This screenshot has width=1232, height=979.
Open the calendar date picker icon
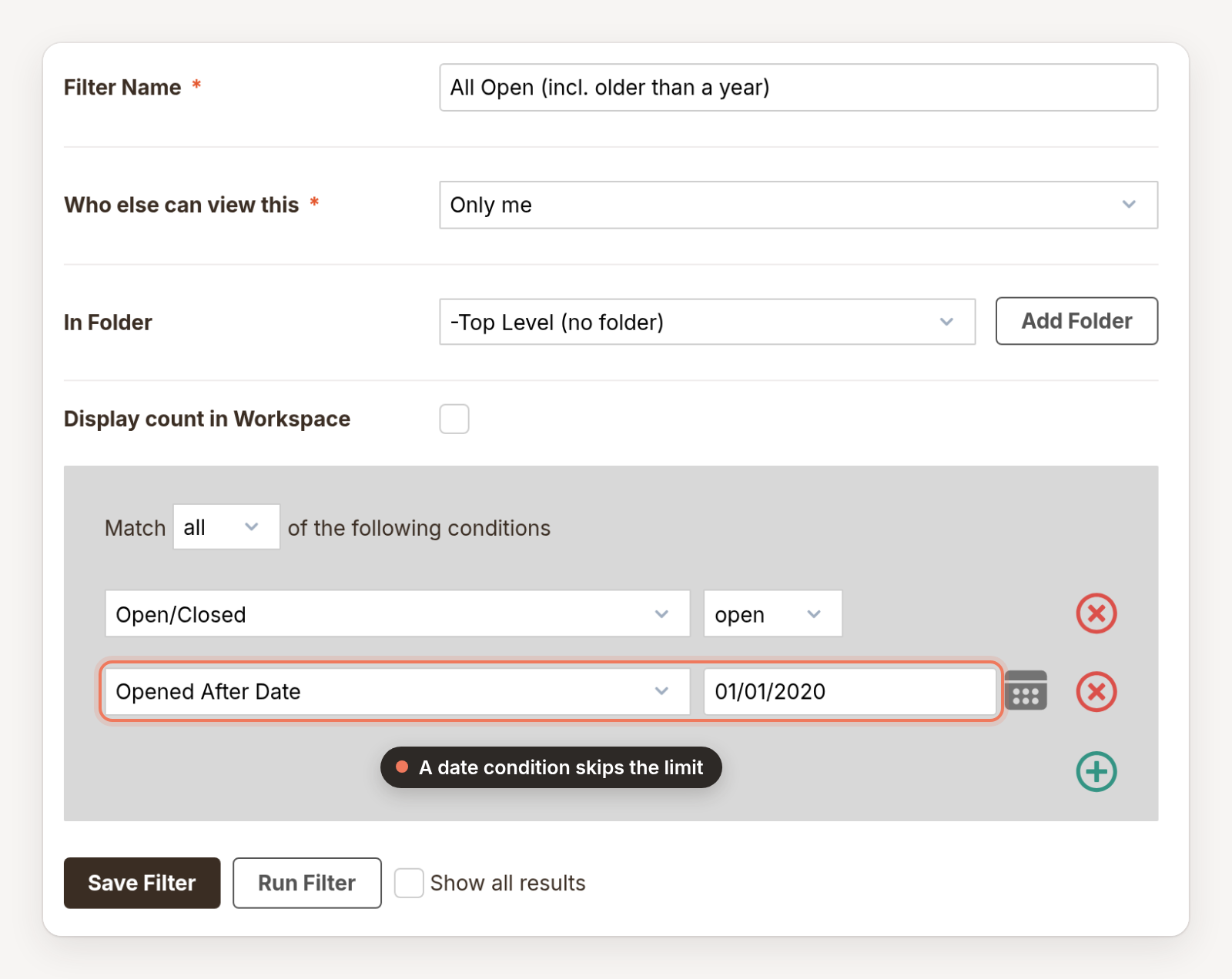[x=1026, y=690]
